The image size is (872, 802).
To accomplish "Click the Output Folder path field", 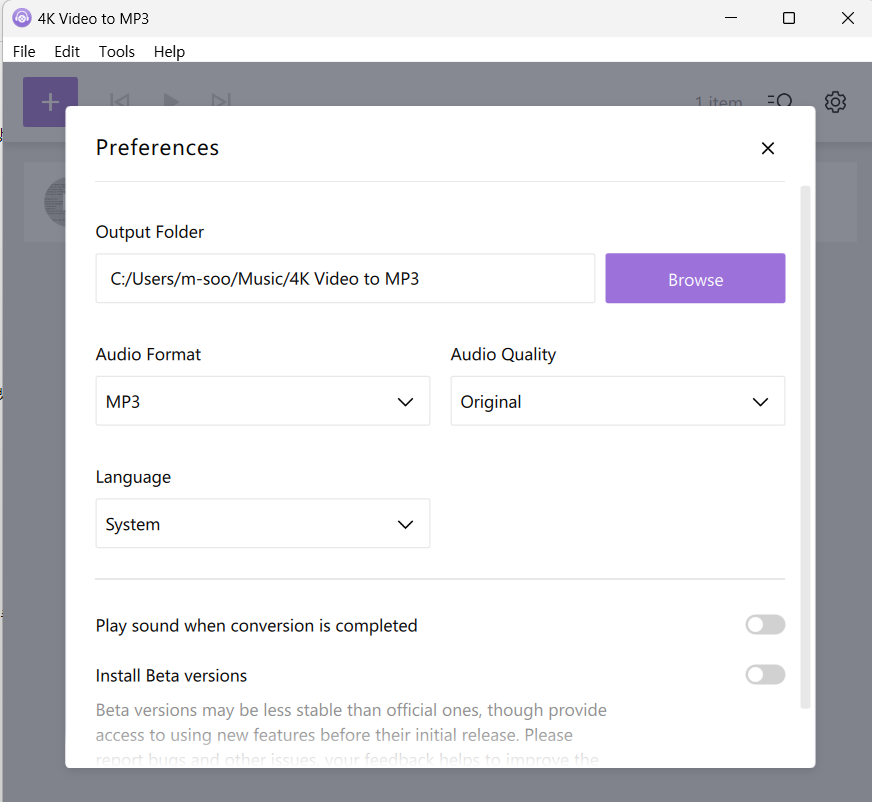I will 345,279.
